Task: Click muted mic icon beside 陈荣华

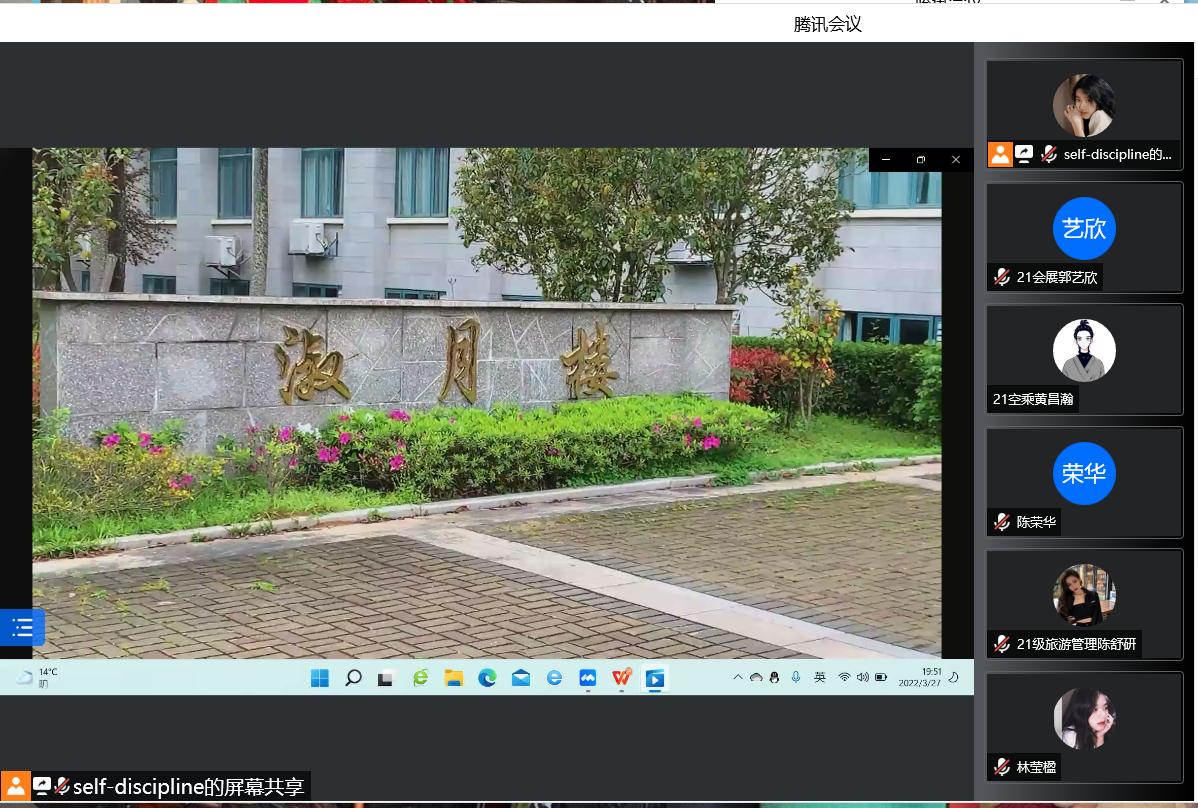Action: pos(1002,522)
